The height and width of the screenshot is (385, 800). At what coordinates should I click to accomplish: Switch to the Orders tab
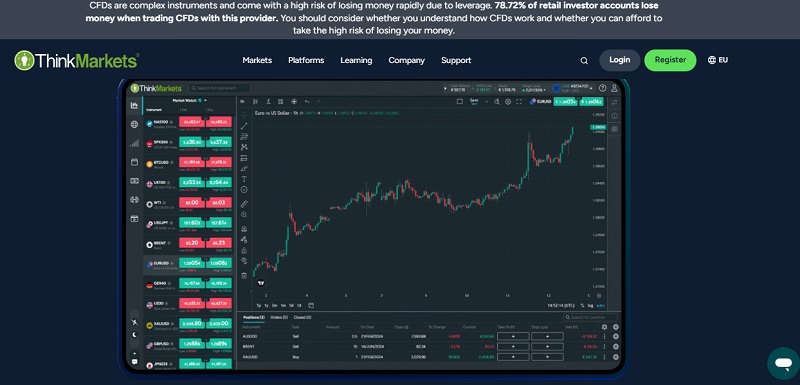[279, 317]
